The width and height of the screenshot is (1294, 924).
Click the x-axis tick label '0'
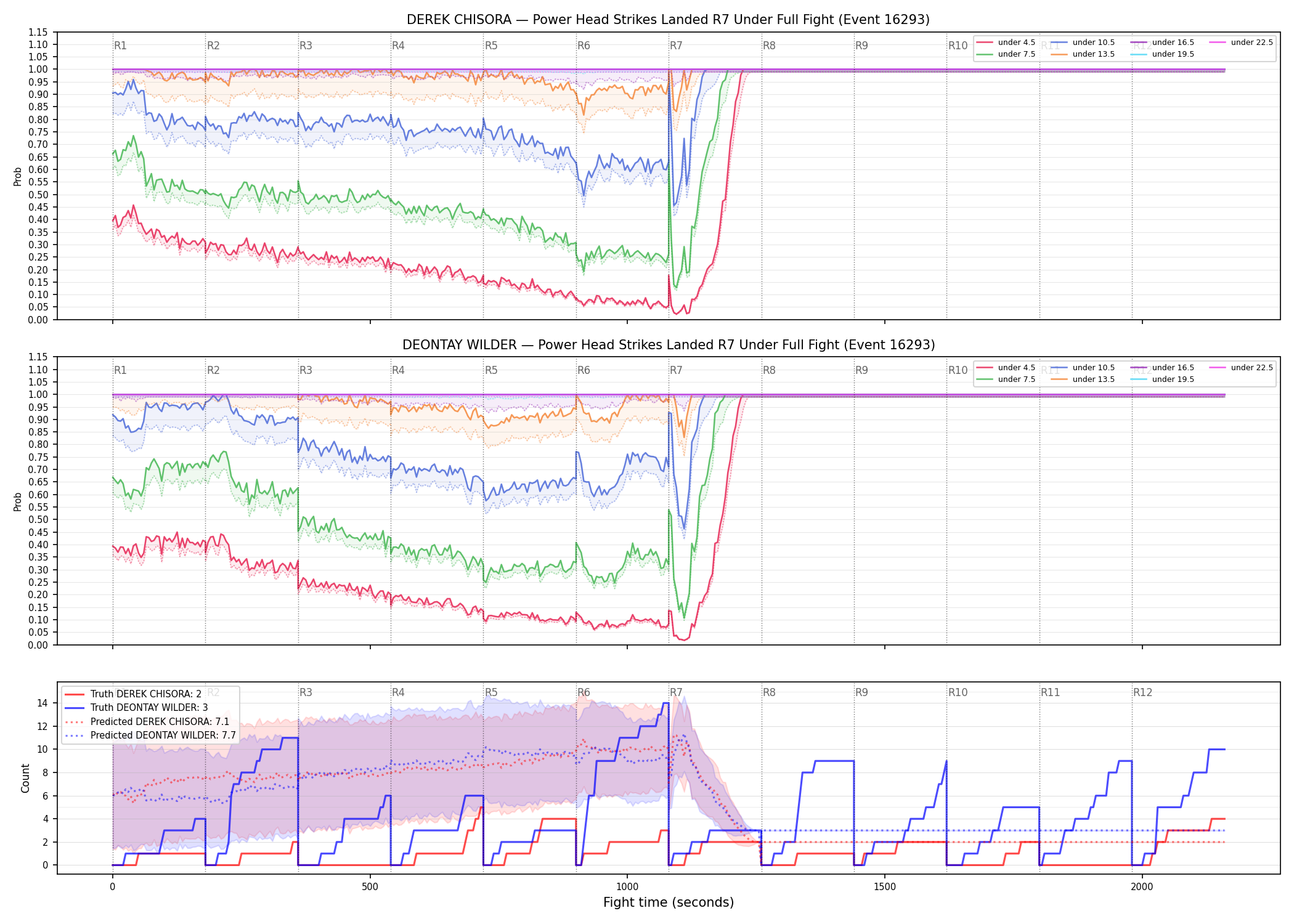tap(112, 887)
